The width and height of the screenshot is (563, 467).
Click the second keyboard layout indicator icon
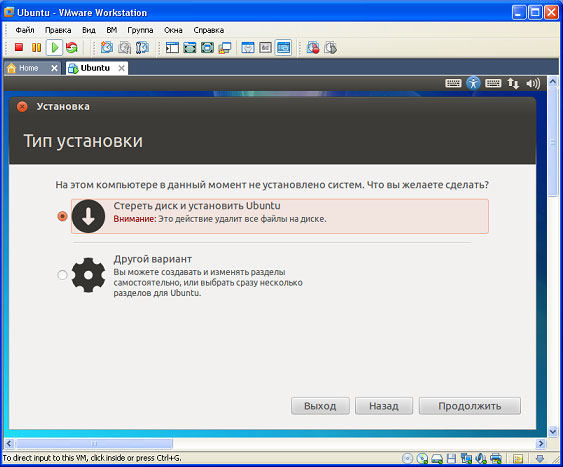click(x=493, y=83)
